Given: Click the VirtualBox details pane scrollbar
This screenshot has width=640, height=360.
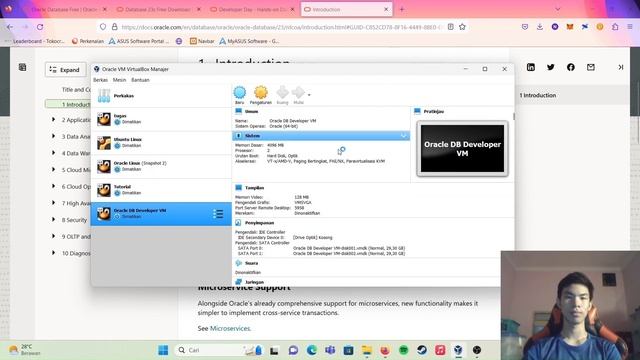Looking at the screenshot, I should tap(513, 117).
